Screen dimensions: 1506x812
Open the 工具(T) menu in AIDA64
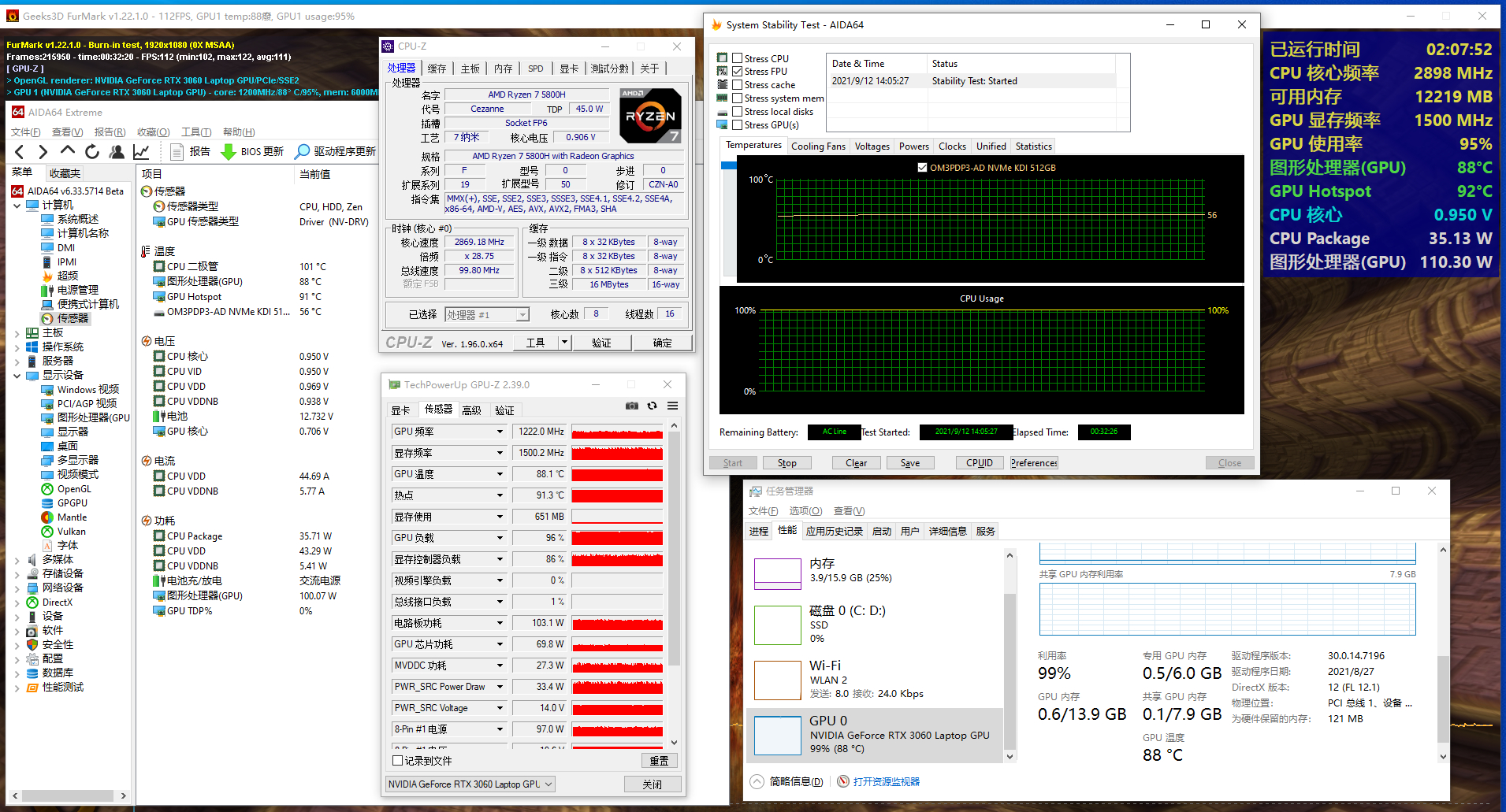point(195,131)
